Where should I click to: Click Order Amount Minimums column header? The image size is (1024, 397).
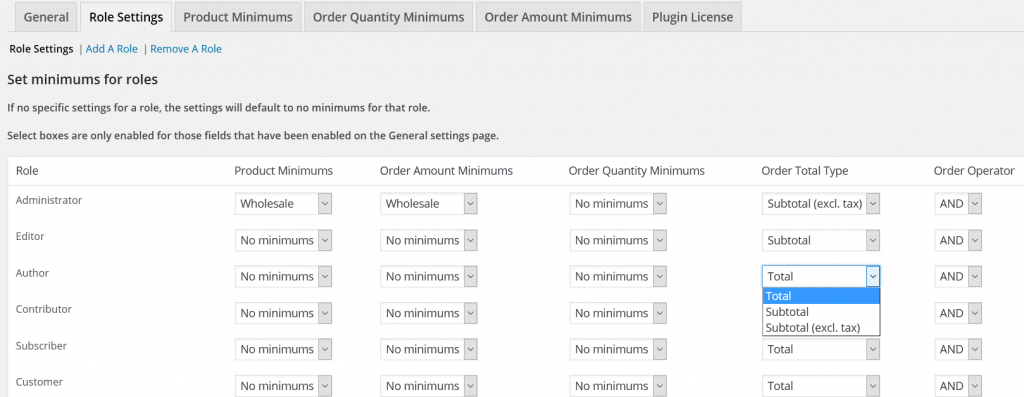[x=446, y=171]
